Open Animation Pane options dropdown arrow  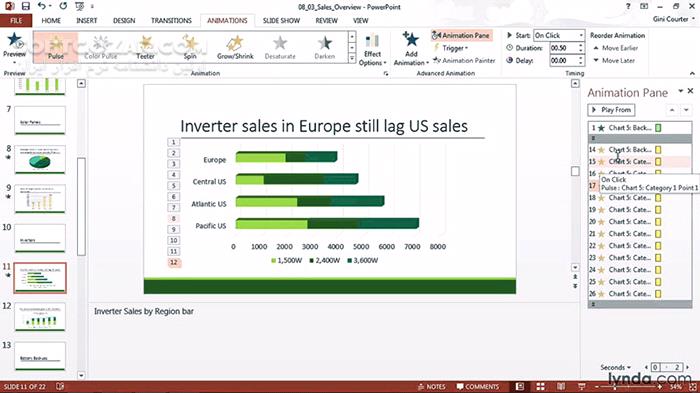[x=680, y=91]
